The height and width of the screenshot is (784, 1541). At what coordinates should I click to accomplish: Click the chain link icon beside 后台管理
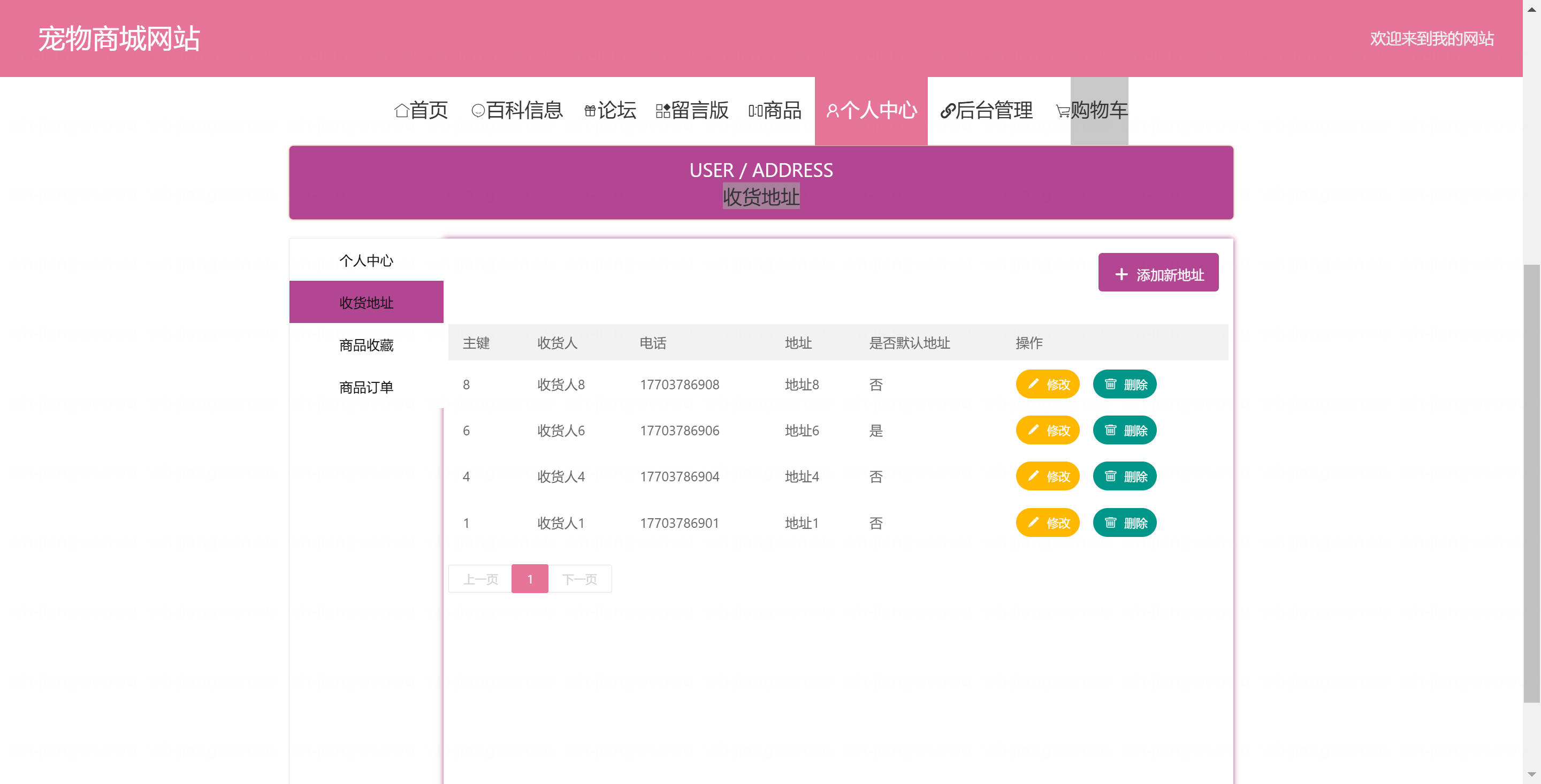point(948,111)
